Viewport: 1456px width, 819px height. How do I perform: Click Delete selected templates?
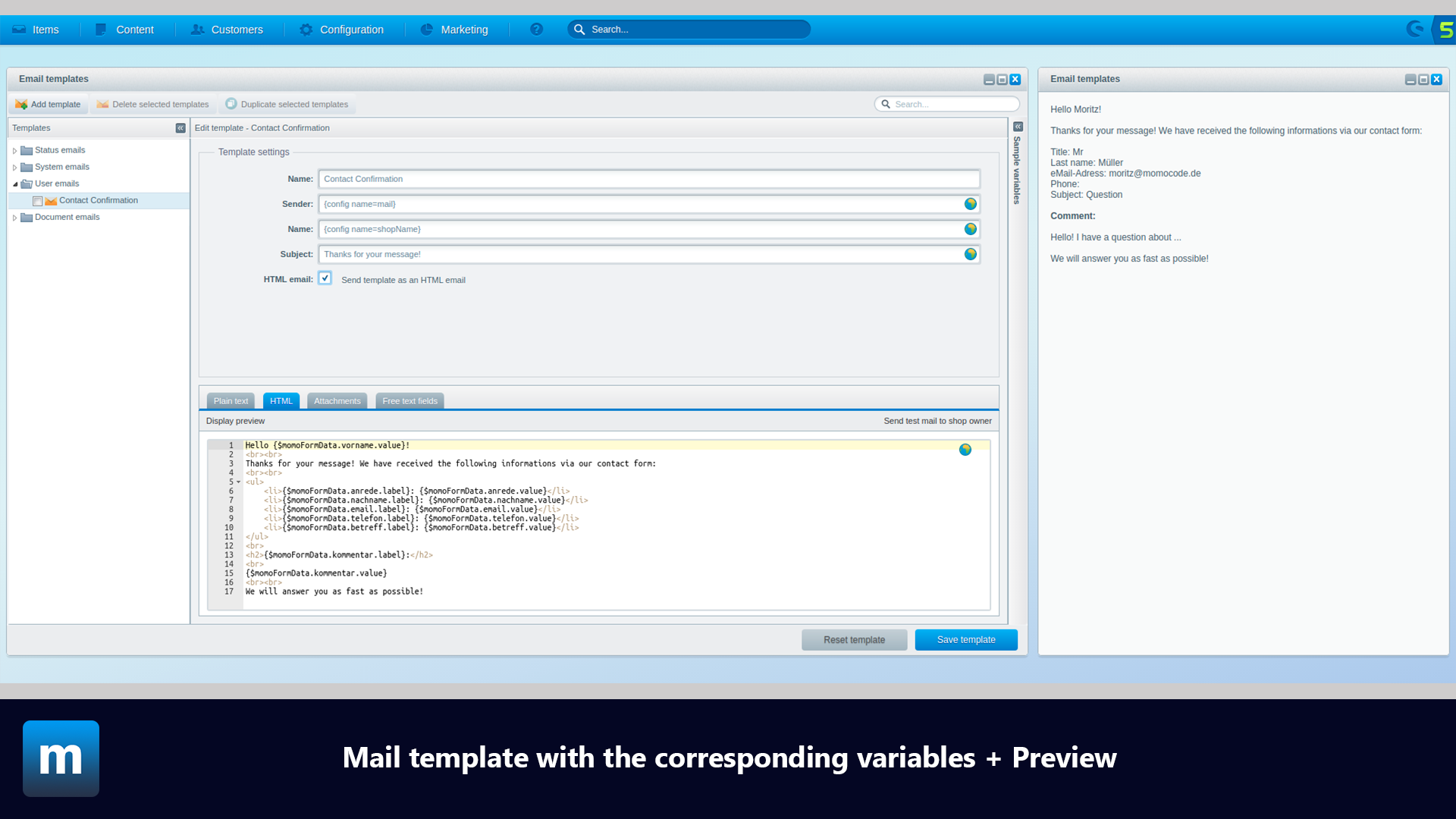point(152,105)
